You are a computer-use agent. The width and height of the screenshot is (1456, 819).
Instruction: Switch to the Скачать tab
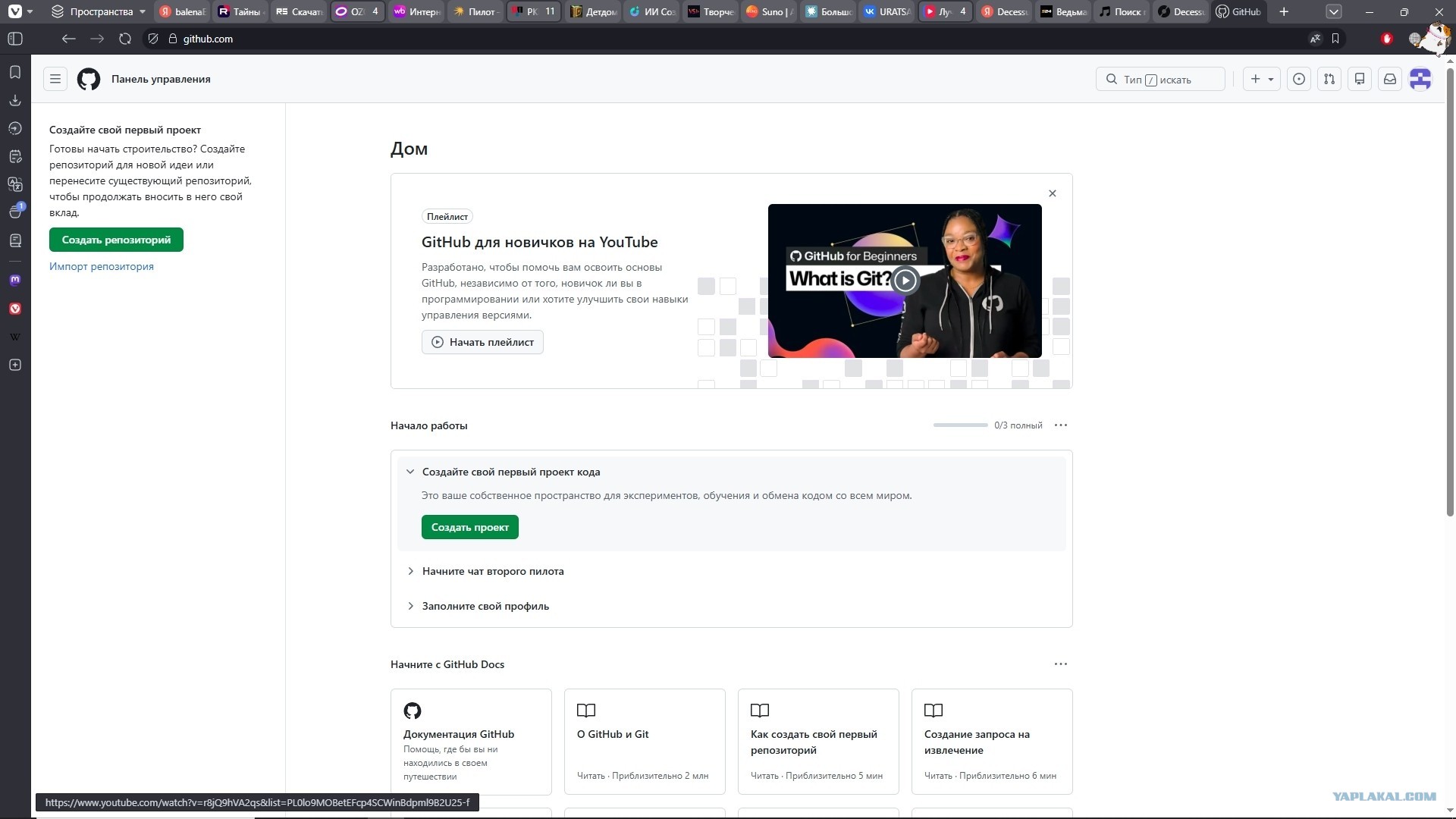click(299, 11)
